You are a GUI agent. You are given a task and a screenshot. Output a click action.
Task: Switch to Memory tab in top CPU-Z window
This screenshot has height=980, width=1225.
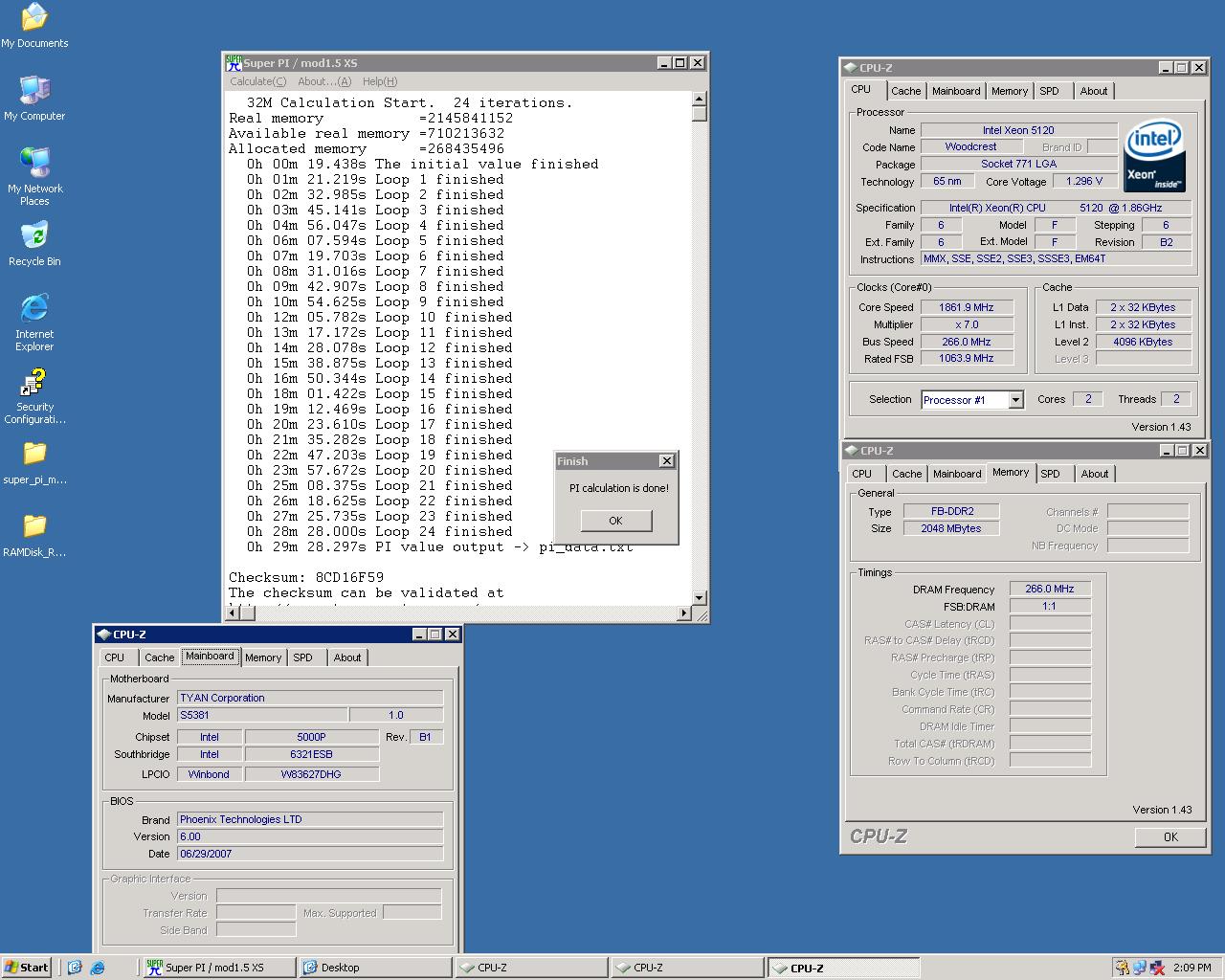1009,91
